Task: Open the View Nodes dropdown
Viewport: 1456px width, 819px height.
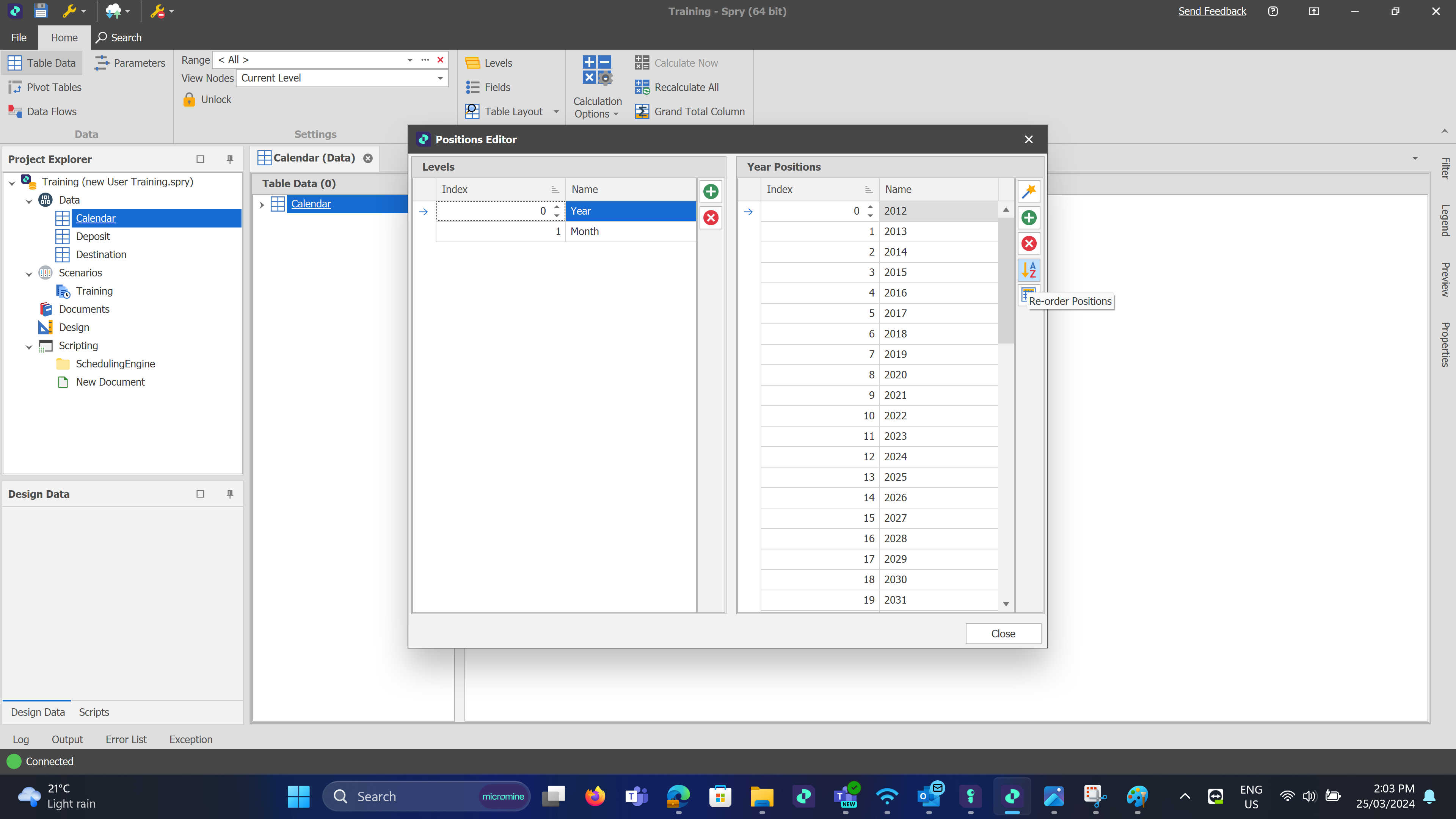Action: [x=440, y=78]
